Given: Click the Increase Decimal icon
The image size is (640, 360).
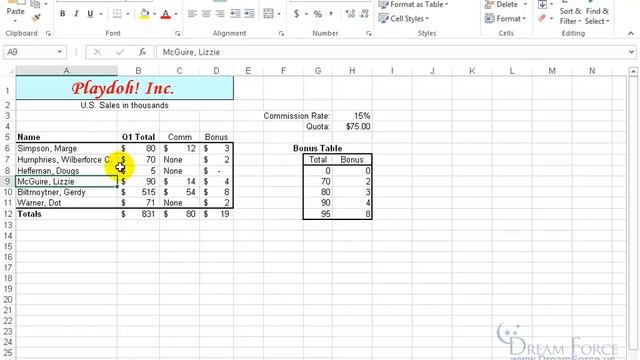Looking at the screenshot, I should 350,14.
